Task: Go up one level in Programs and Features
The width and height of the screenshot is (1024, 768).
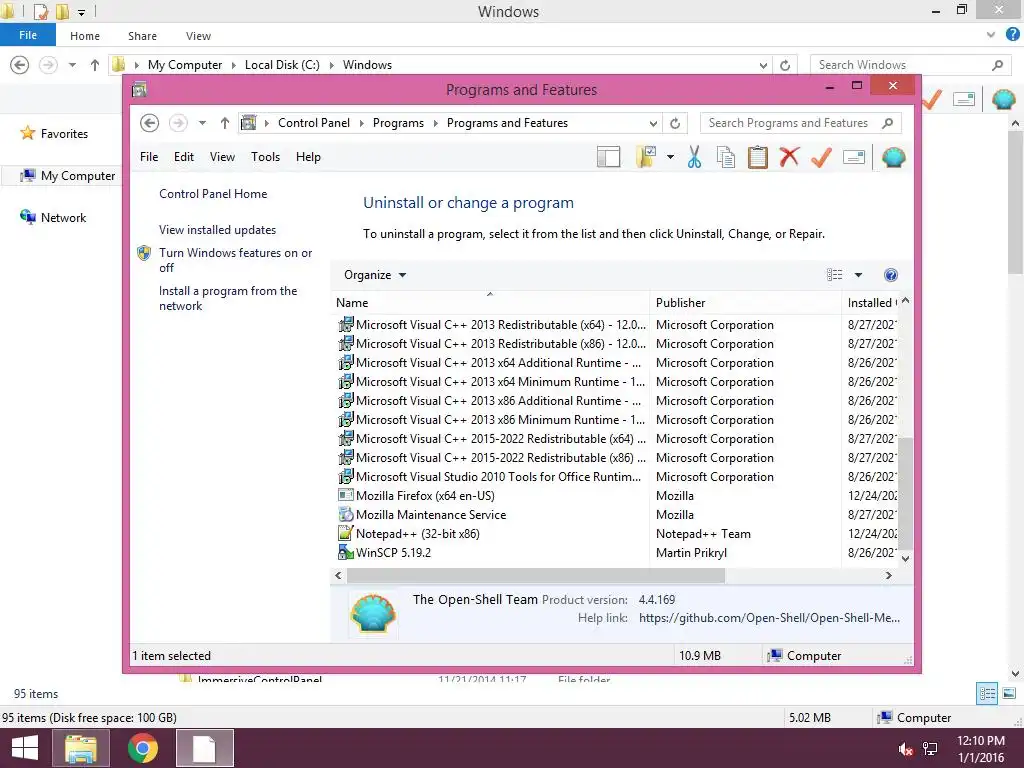Action: coord(225,123)
